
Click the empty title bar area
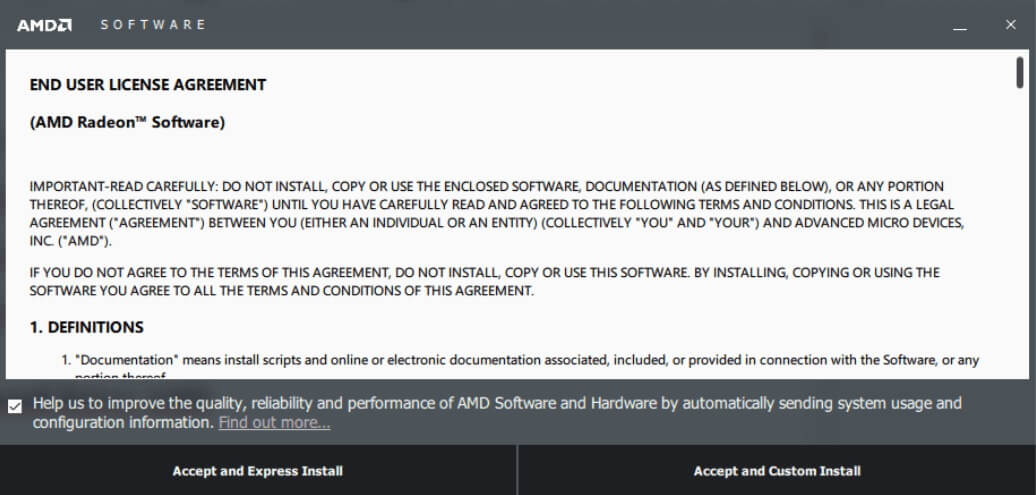(575, 24)
